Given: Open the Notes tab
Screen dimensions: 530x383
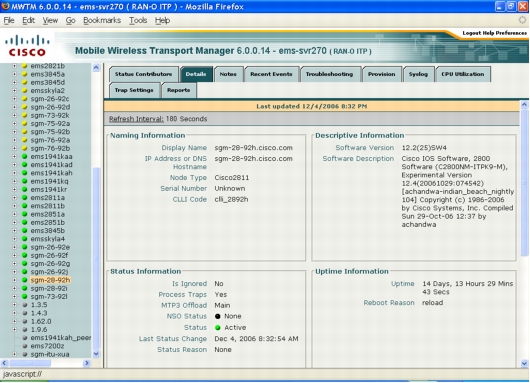Looking at the screenshot, I should 228,74.
